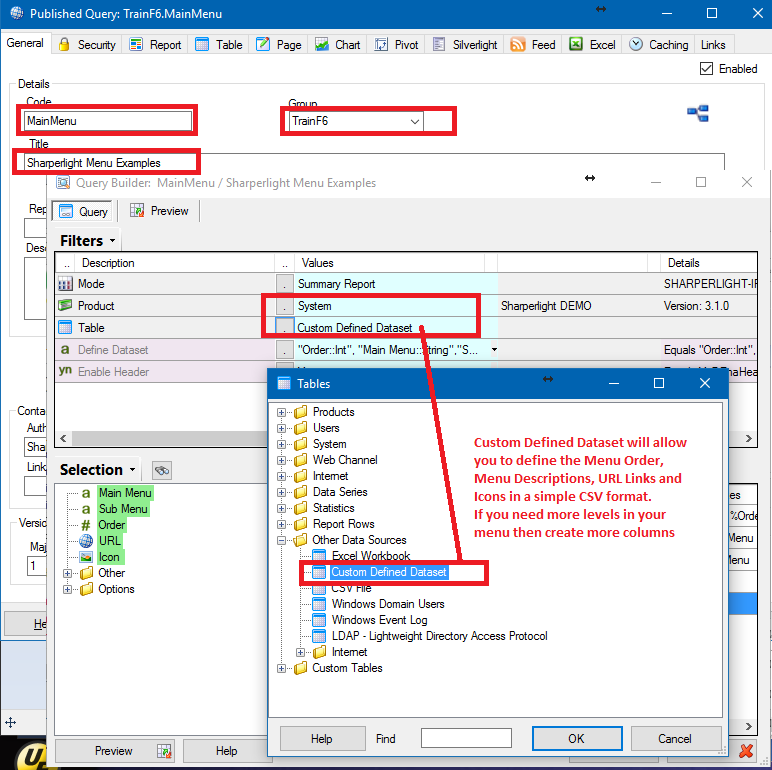This screenshot has height=770, width=772.
Task: Open the Preview tab in Query Builder
Action: click(159, 211)
